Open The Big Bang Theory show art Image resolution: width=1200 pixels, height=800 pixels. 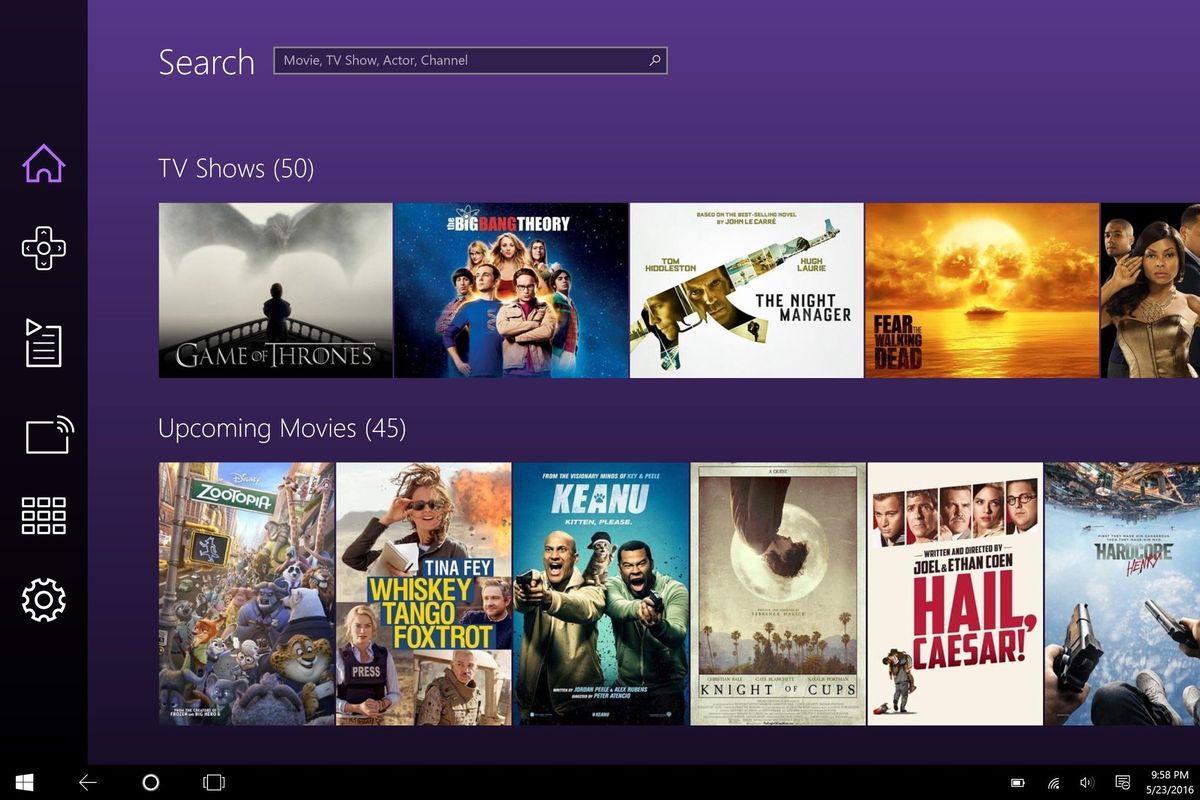511,290
